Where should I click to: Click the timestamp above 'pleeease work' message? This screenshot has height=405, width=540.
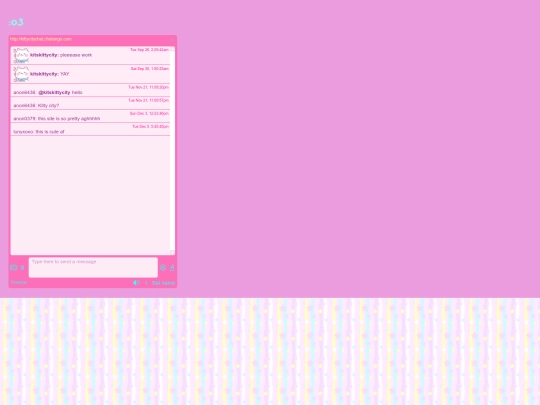click(149, 50)
